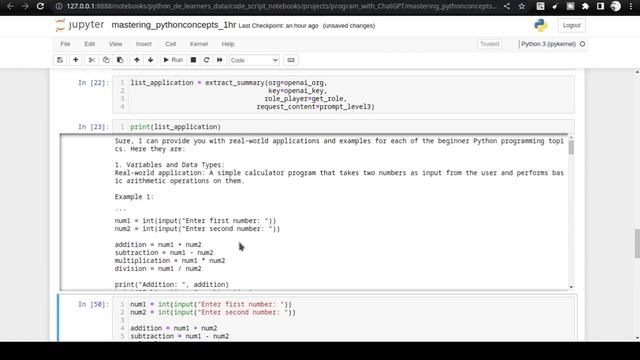Click the Trusted notebook indicator
640x360 pixels.
pyautogui.click(x=489, y=44)
